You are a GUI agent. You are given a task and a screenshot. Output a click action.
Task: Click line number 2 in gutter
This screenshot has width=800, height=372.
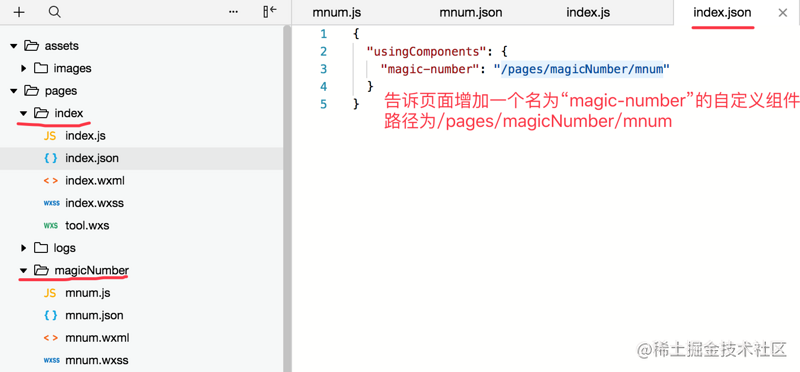323,52
